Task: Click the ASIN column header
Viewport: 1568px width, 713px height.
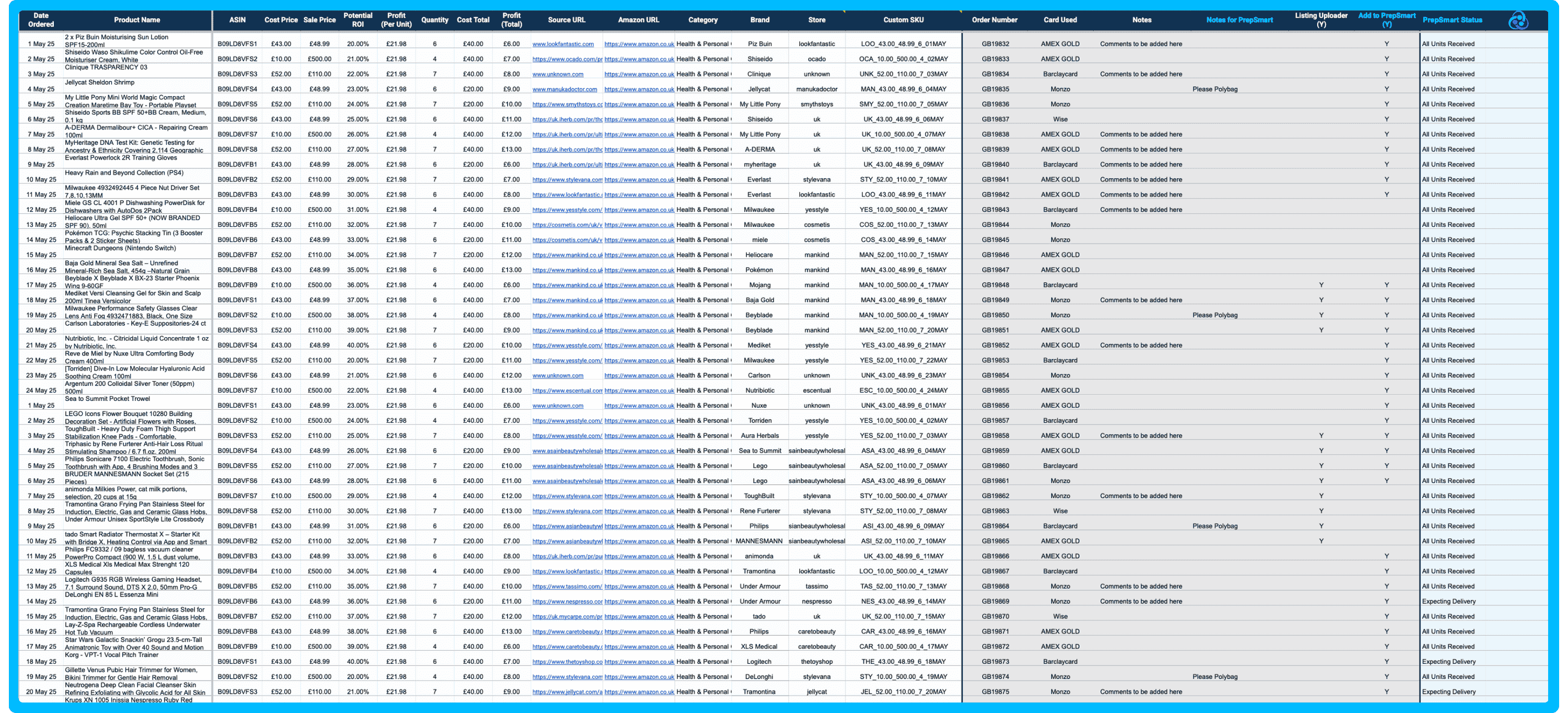Action: pos(237,20)
